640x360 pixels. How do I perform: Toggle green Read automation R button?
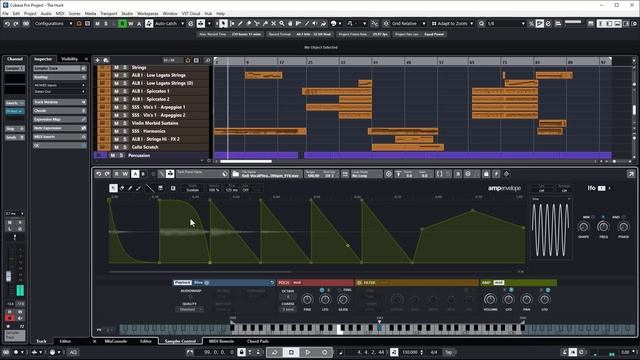tap(122, 24)
